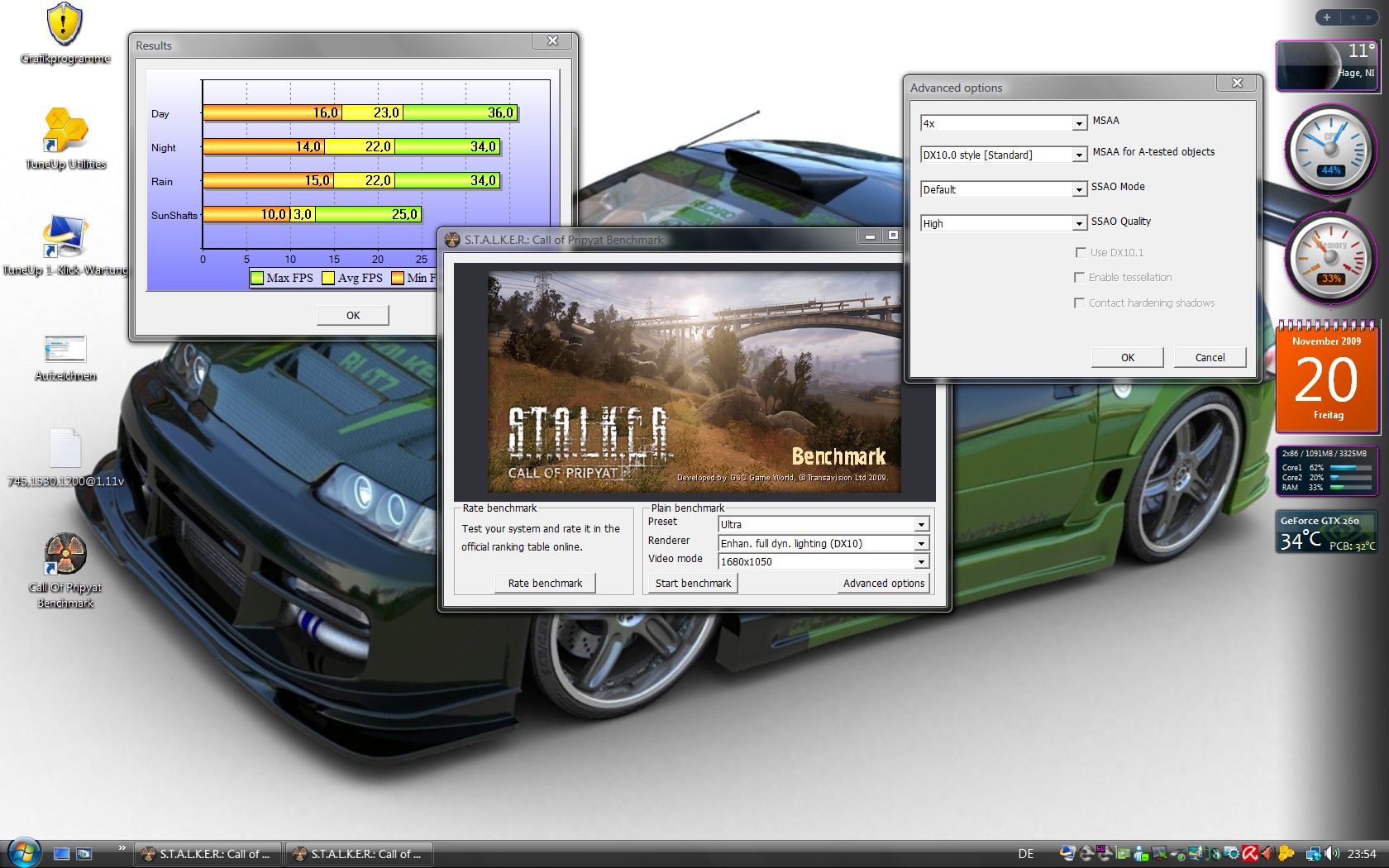Click the Switch between windows quick launch icon
The height and width of the screenshot is (868, 1389).
(84, 854)
